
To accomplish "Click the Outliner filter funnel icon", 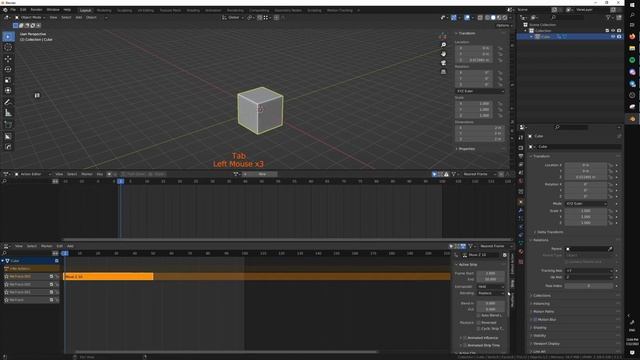I will coord(608,18).
